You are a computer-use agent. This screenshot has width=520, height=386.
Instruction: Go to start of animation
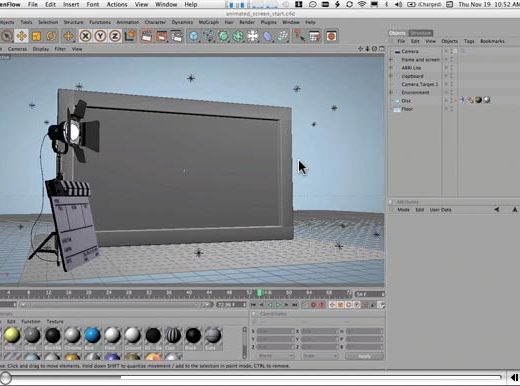click(x=253, y=305)
